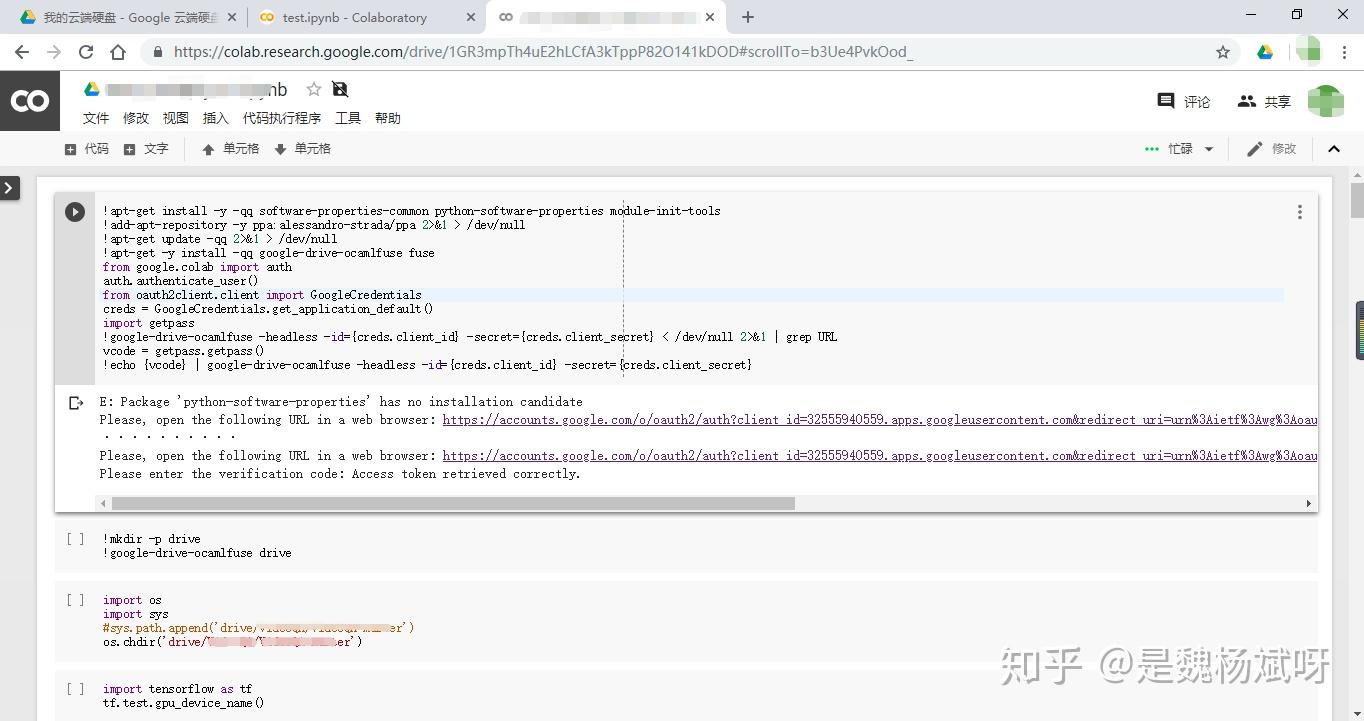Expand the table of contents sidebar
Image resolution: width=1364 pixels, height=721 pixels.
click(x=9, y=186)
